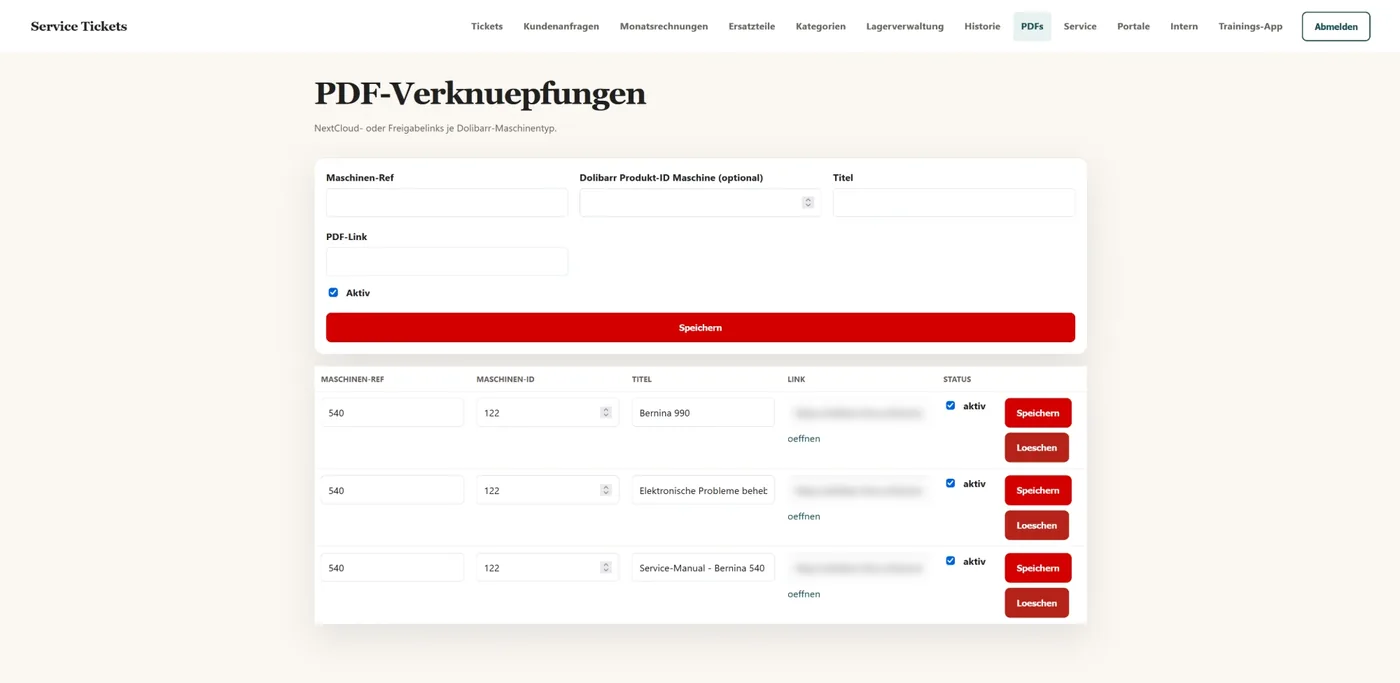The width and height of the screenshot is (1400, 683).
Task: Open oeffnen link for Bernina 990
Action: [x=804, y=438]
